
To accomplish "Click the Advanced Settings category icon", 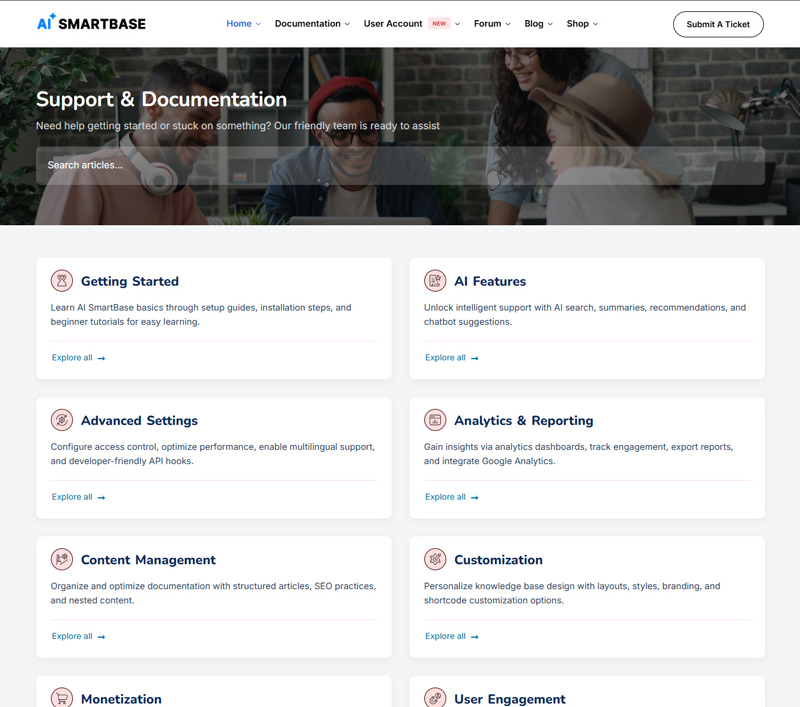I will [62, 420].
